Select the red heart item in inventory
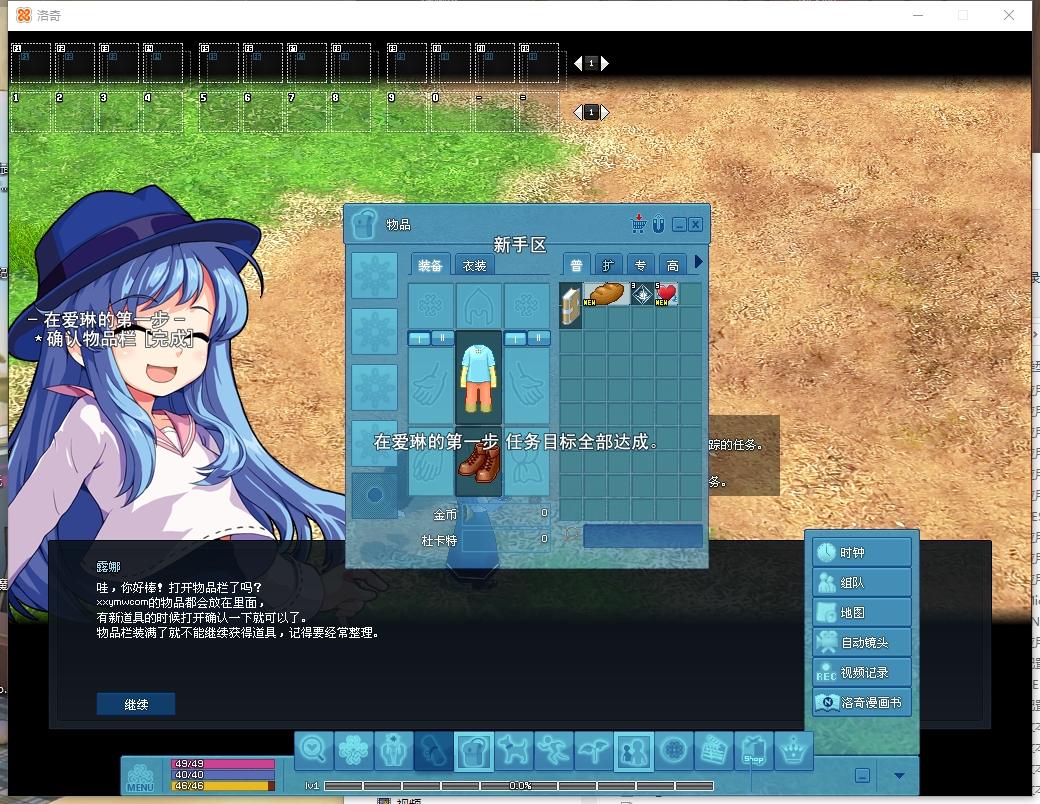 pos(666,294)
